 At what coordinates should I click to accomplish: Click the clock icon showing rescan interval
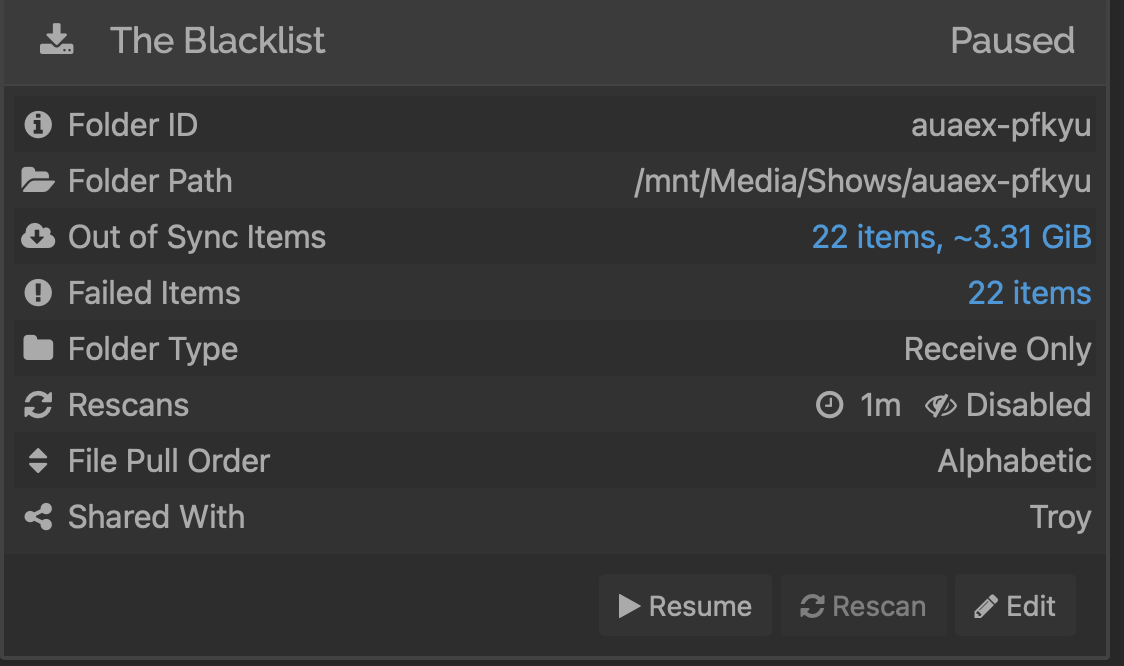(829, 404)
